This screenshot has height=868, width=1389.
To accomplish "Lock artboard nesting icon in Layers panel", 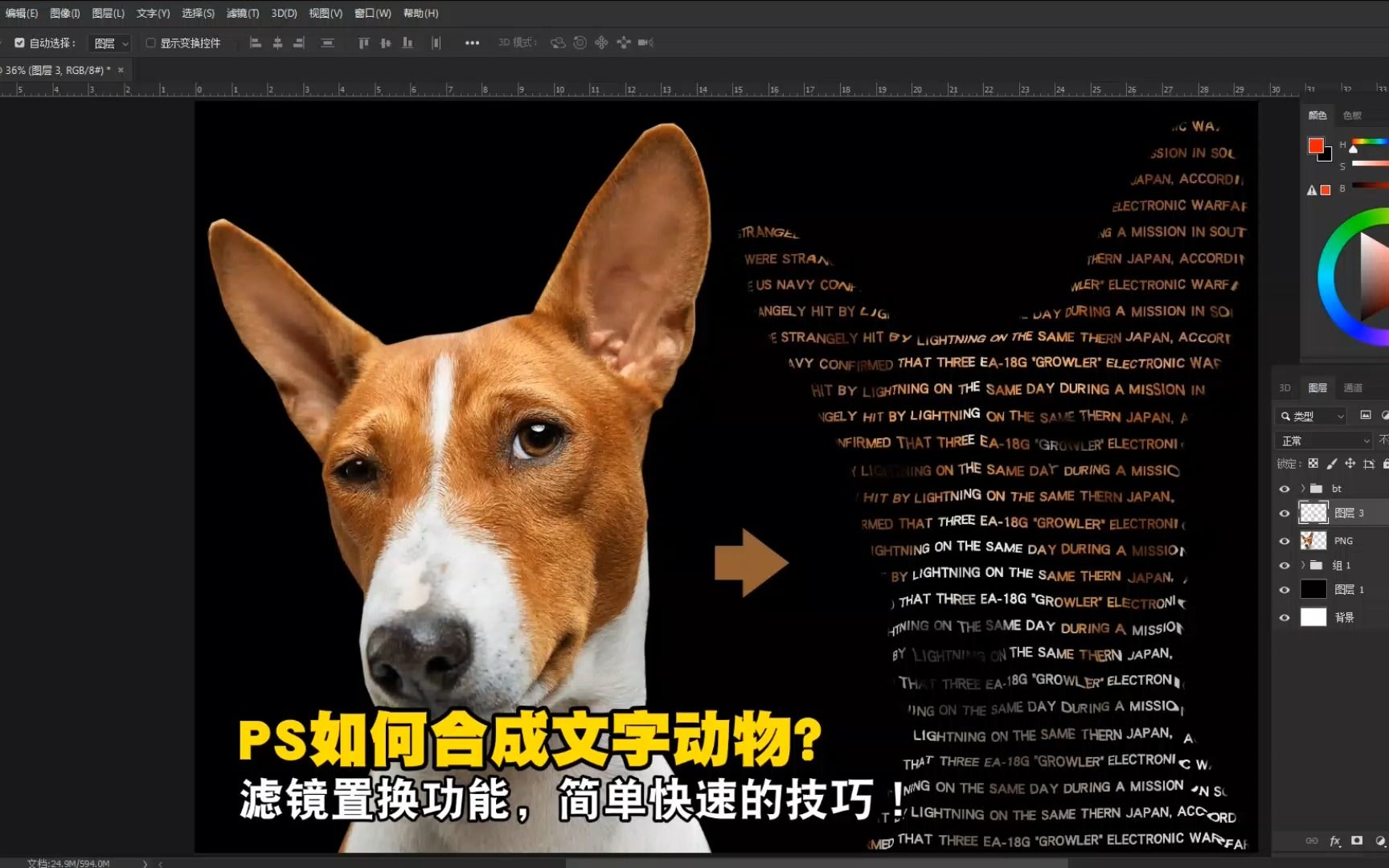I will click(x=1369, y=463).
